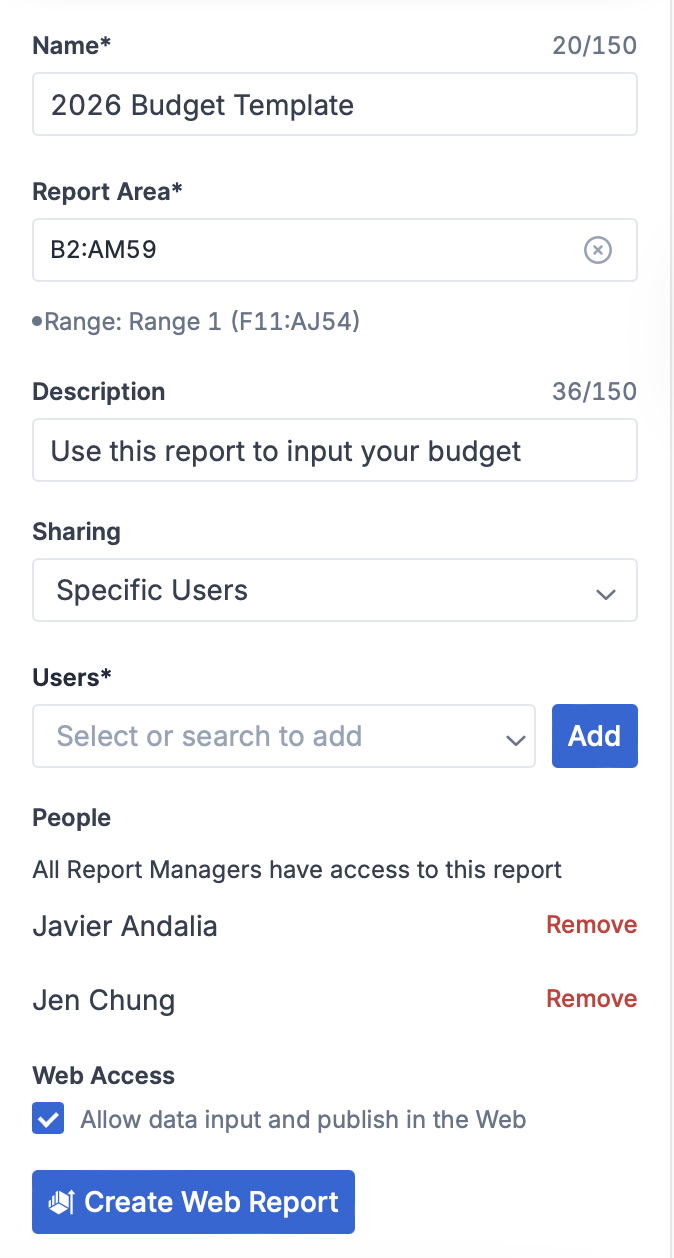Click the Description text field
The height and width of the screenshot is (1258, 674).
[334, 451]
